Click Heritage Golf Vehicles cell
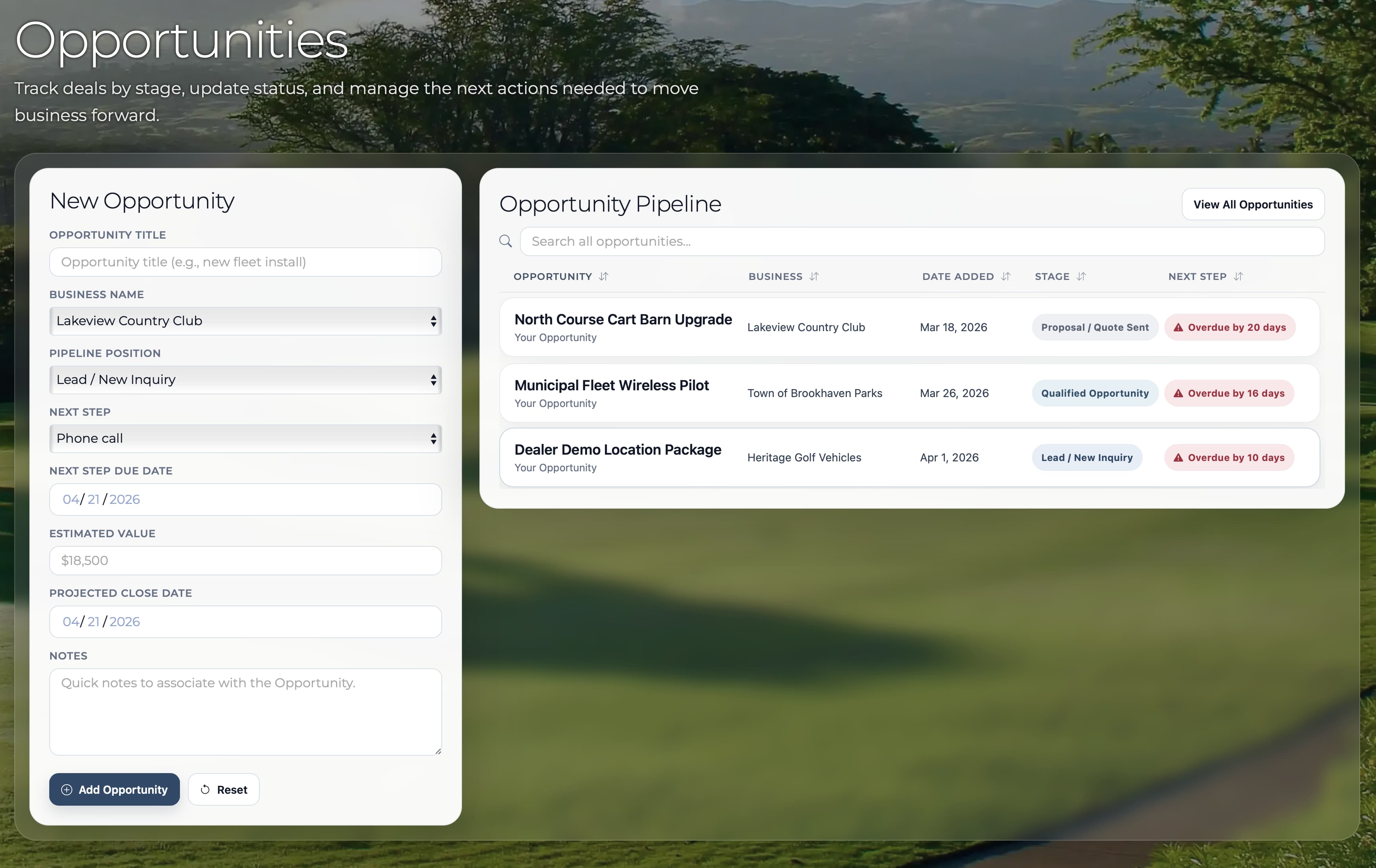This screenshot has width=1376, height=868. pyautogui.click(x=804, y=457)
